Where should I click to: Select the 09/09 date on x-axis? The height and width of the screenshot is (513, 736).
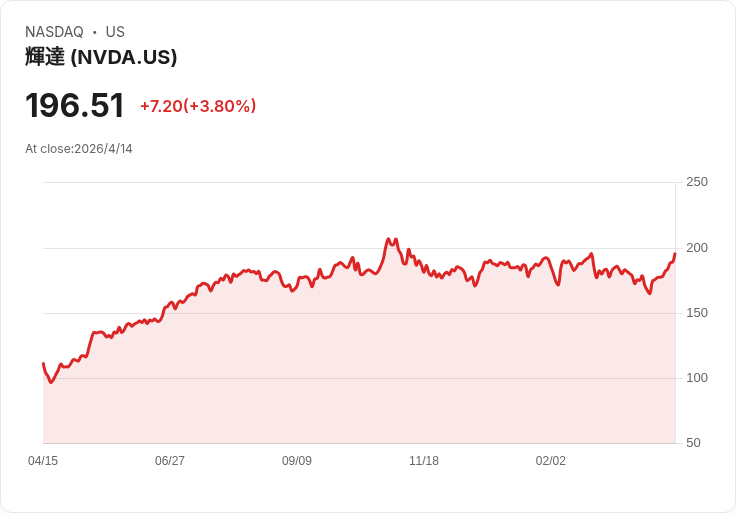click(297, 461)
